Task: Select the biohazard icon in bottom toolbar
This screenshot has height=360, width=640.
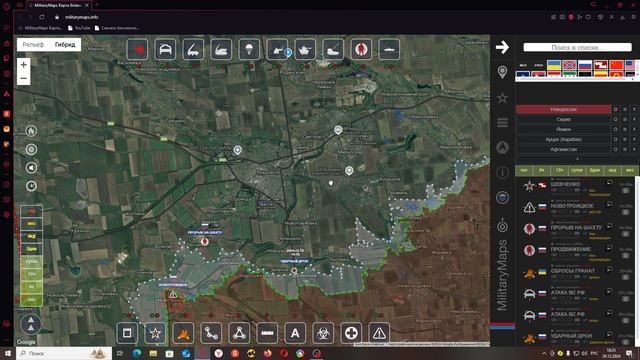Action: pos(323,333)
